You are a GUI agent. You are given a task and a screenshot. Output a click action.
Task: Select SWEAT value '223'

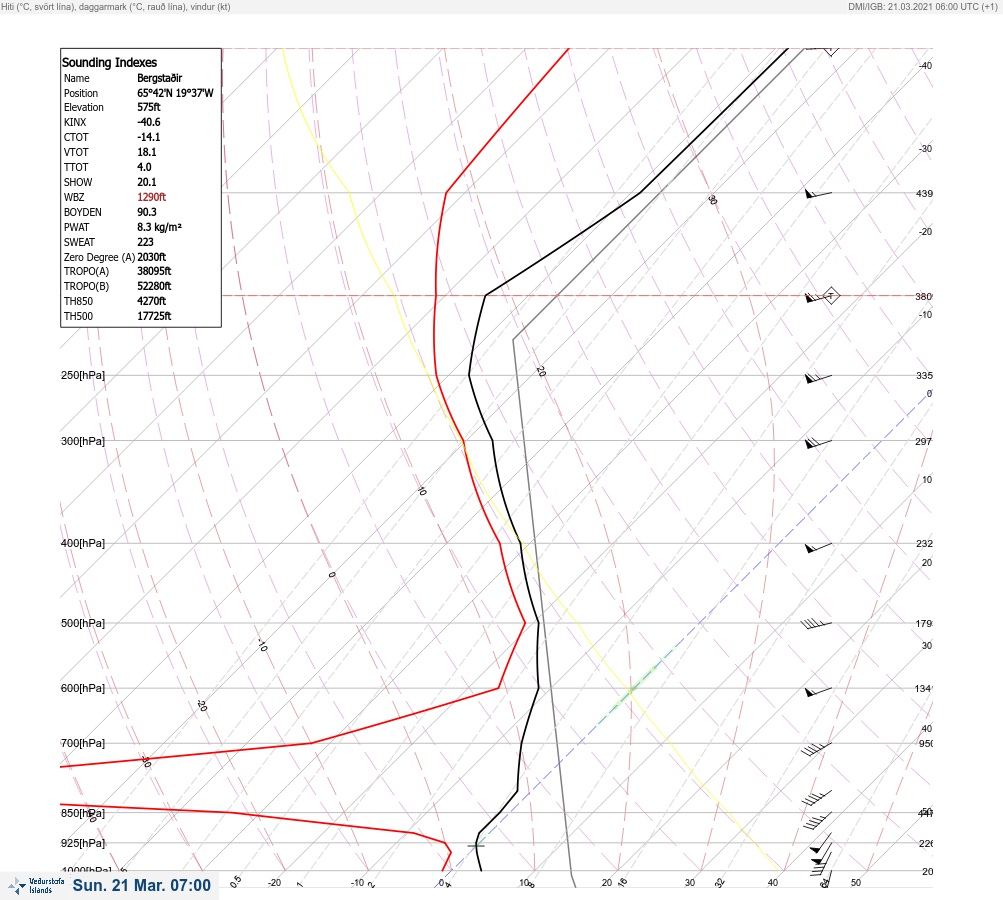145,242
